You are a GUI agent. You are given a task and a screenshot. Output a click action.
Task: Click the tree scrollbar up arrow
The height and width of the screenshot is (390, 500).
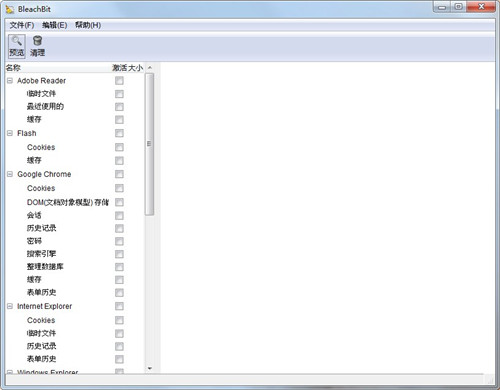coord(150,67)
